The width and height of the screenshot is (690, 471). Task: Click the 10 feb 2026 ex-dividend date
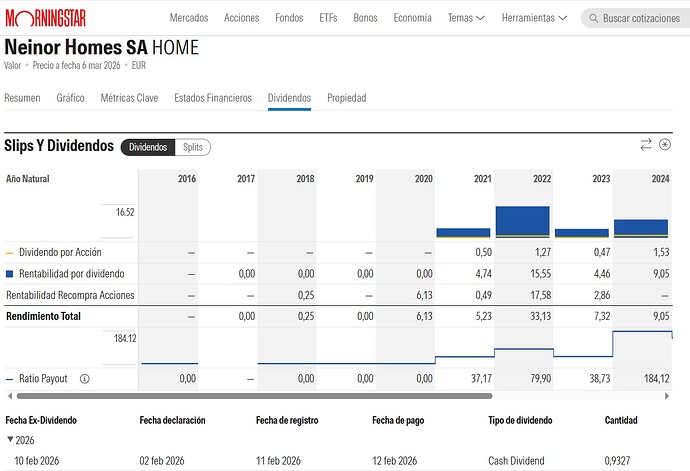pos(37,461)
